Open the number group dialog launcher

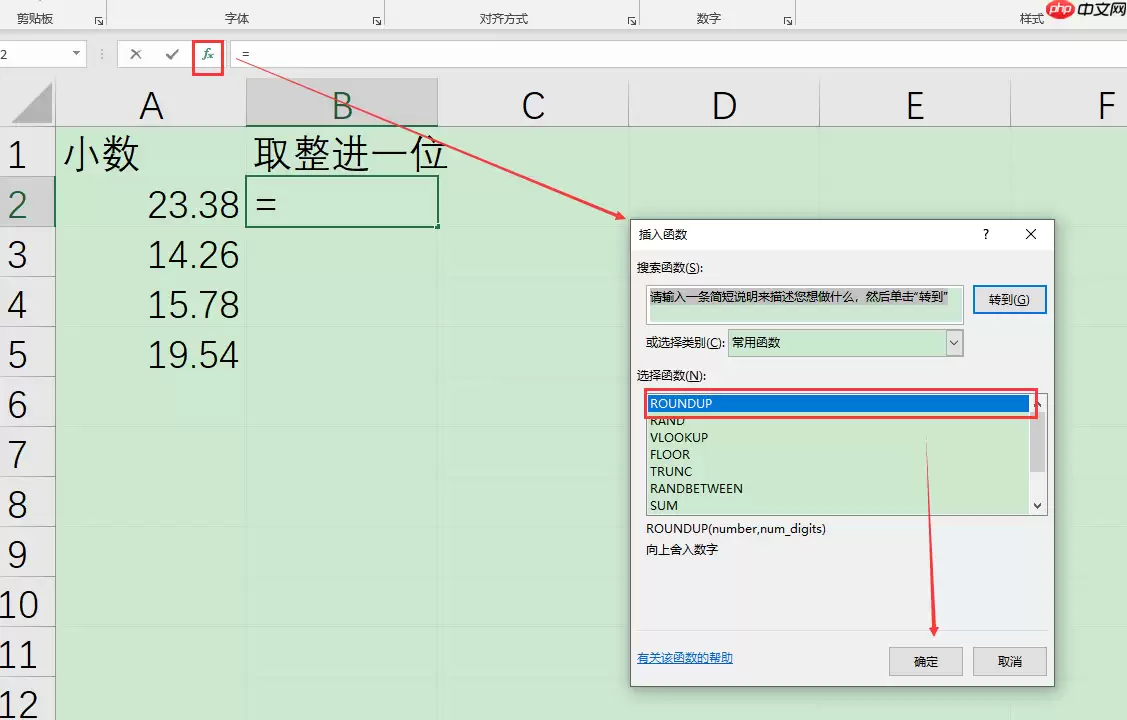click(x=788, y=21)
